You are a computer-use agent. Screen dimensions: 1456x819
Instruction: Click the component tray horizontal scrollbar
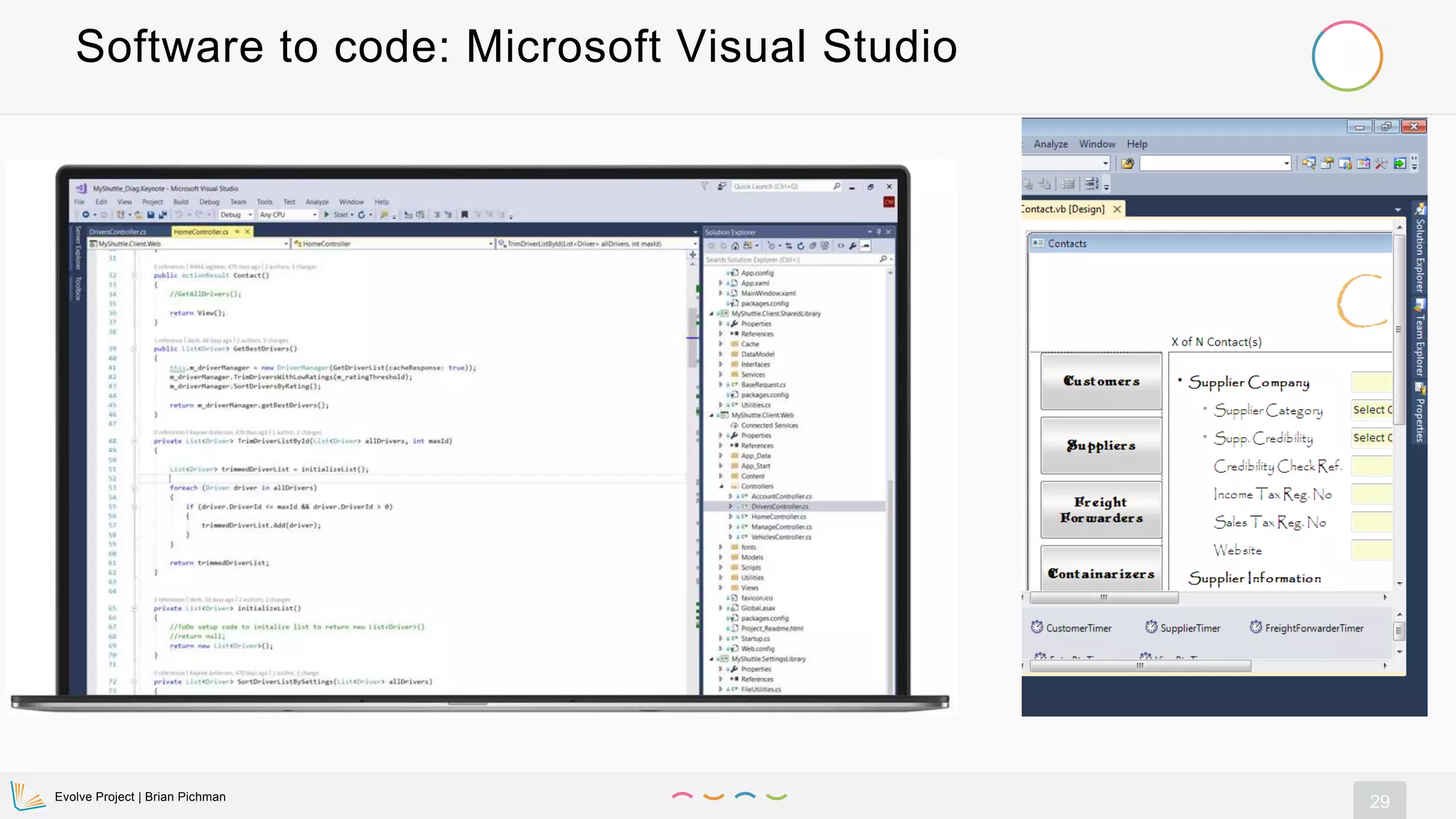pos(1140,666)
